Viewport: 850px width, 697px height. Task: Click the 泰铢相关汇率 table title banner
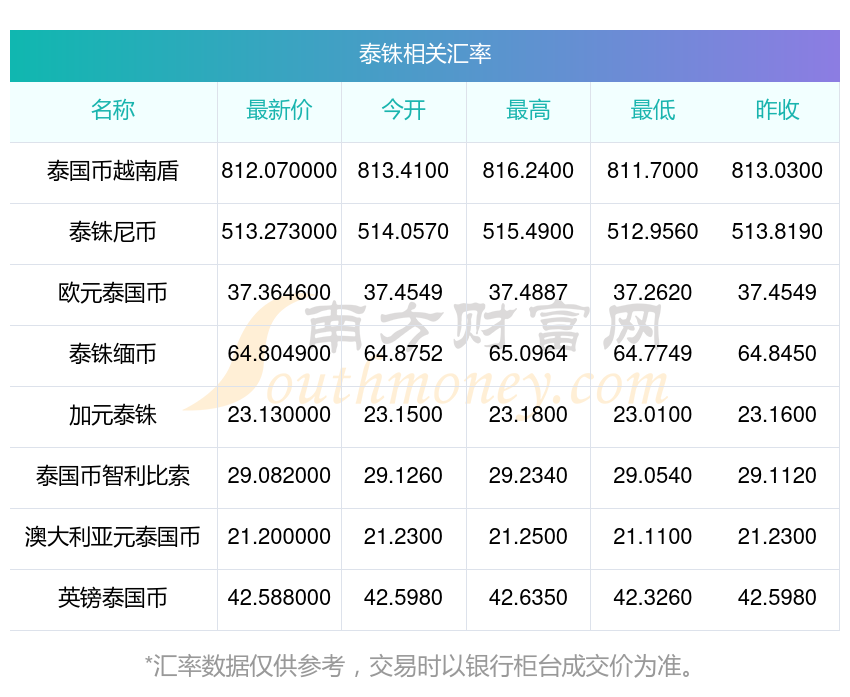(x=425, y=54)
